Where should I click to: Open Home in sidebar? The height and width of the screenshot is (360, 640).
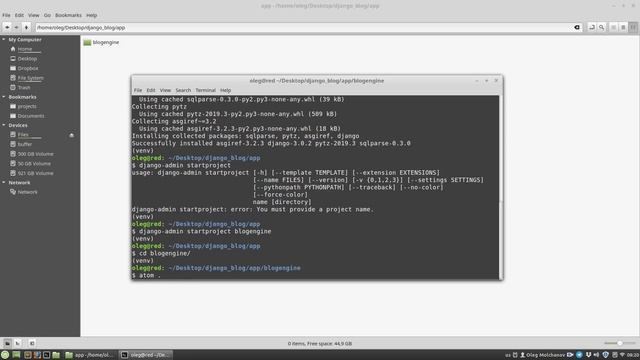click(x=24, y=49)
